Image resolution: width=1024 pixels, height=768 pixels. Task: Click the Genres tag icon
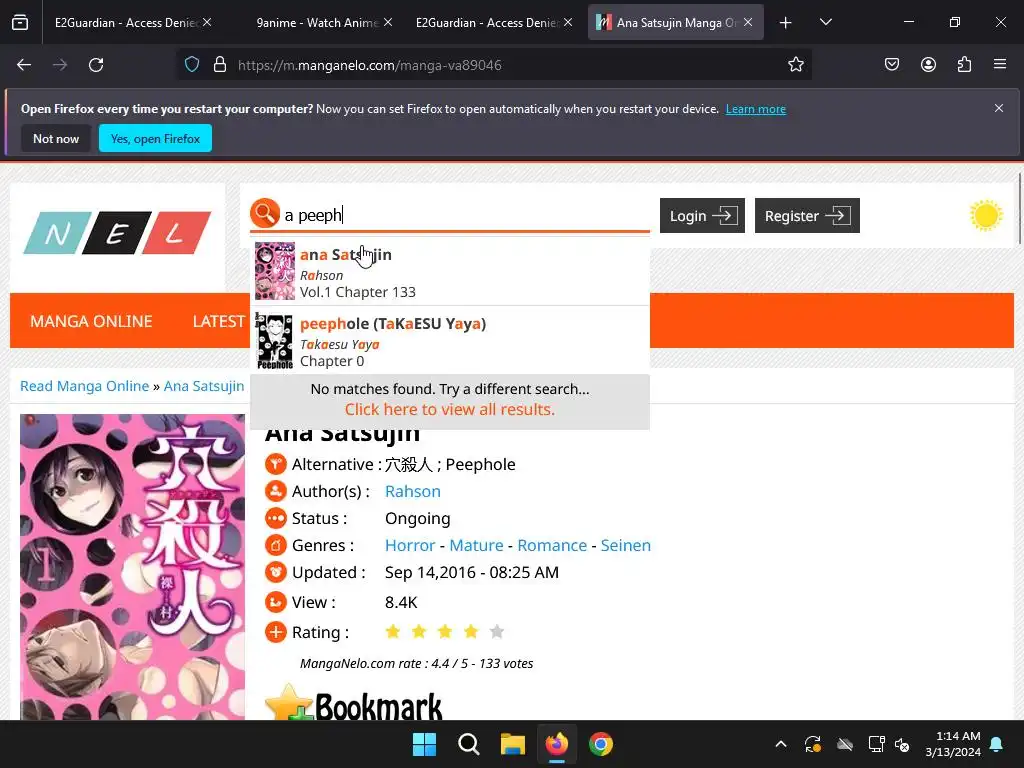click(x=276, y=545)
